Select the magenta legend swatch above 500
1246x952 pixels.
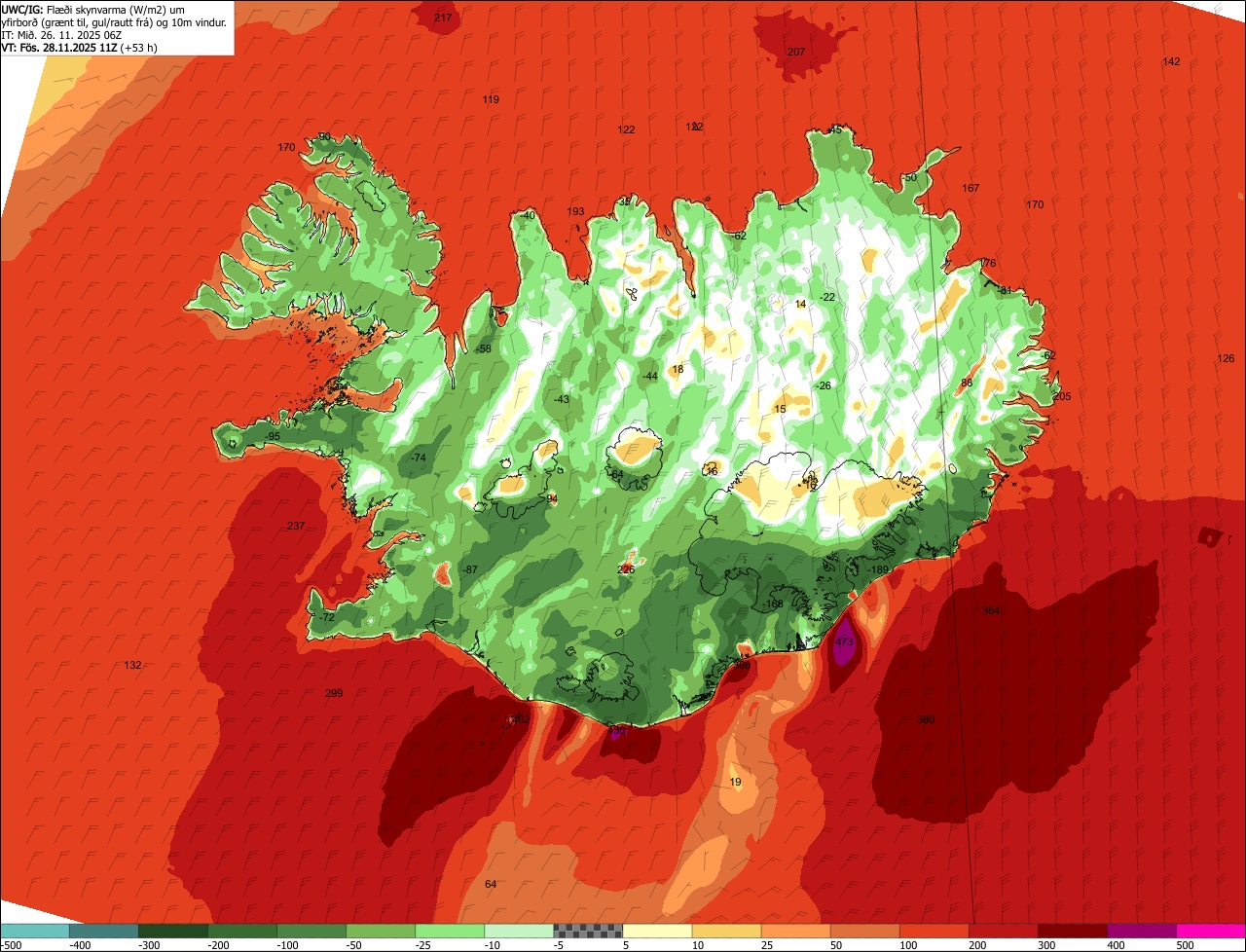coord(1210,931)
